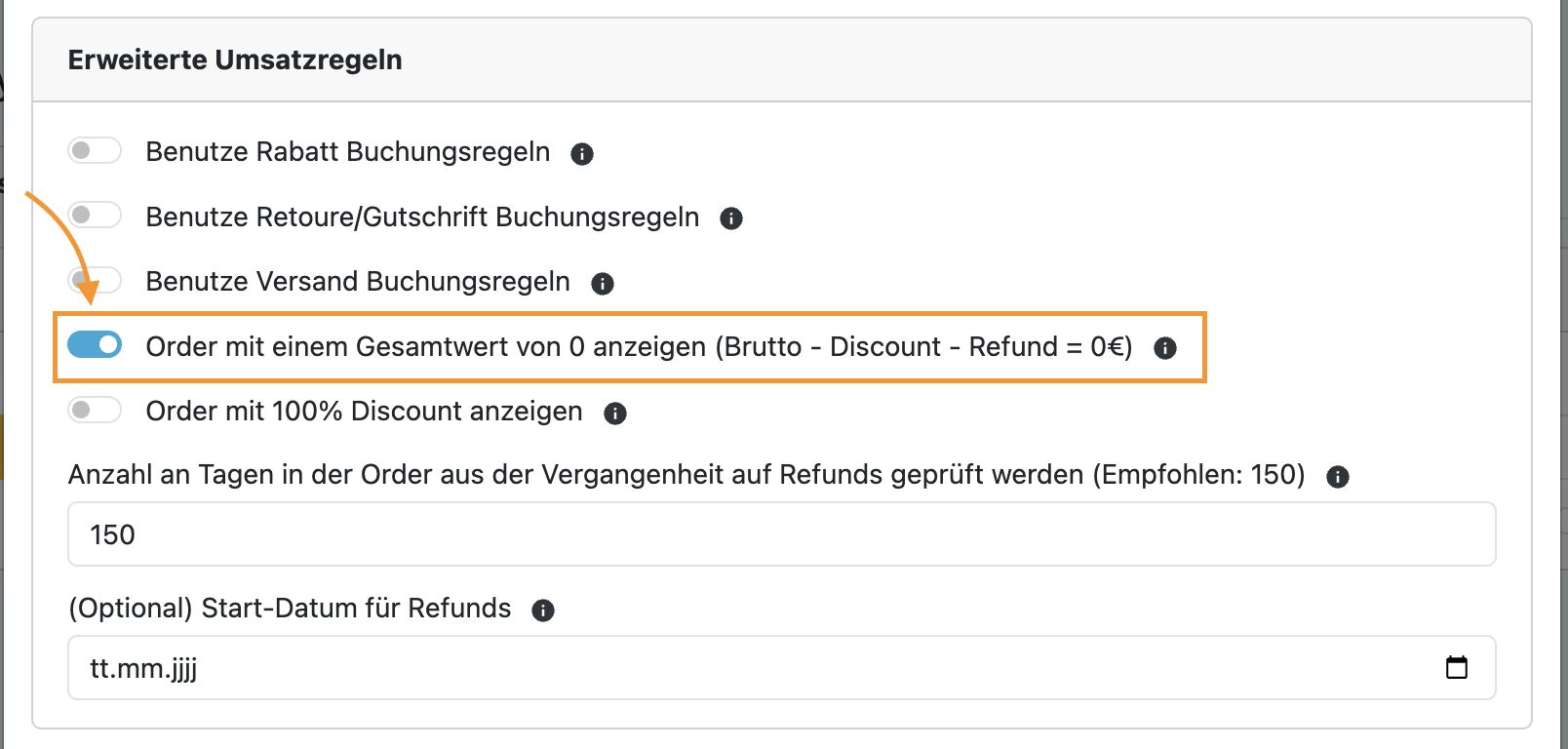
Task: Enable the Rabatt Buchungsregeln toggle
Action: (95, 150)
